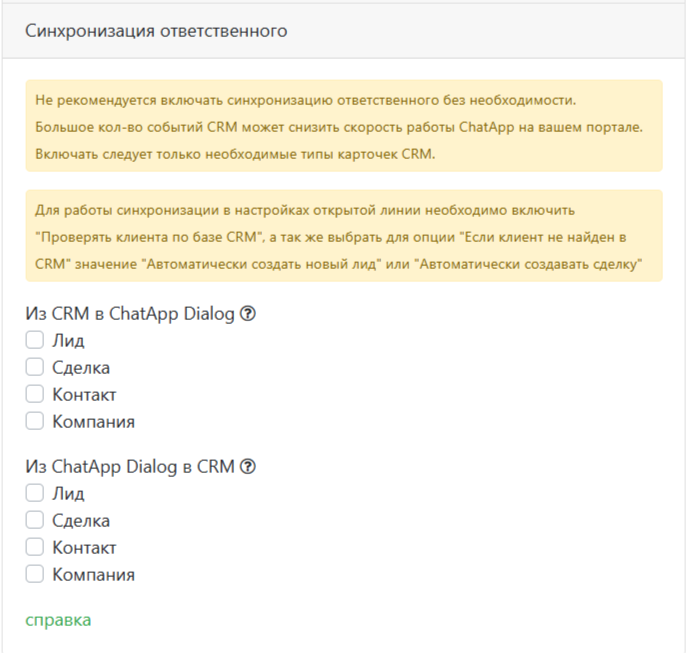Tick Сделка checkbox under Из CRM в ChatApp Dialog

point(35,368)
